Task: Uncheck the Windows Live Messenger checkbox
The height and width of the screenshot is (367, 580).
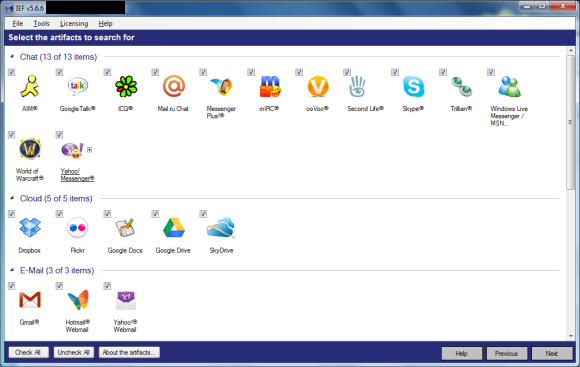Action: [x=491, y=72]
